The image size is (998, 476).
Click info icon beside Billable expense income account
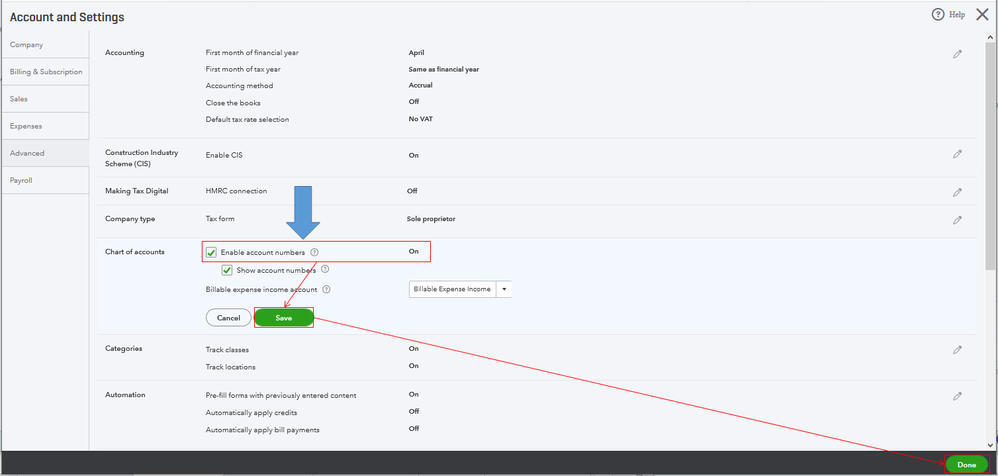point(327,290)
